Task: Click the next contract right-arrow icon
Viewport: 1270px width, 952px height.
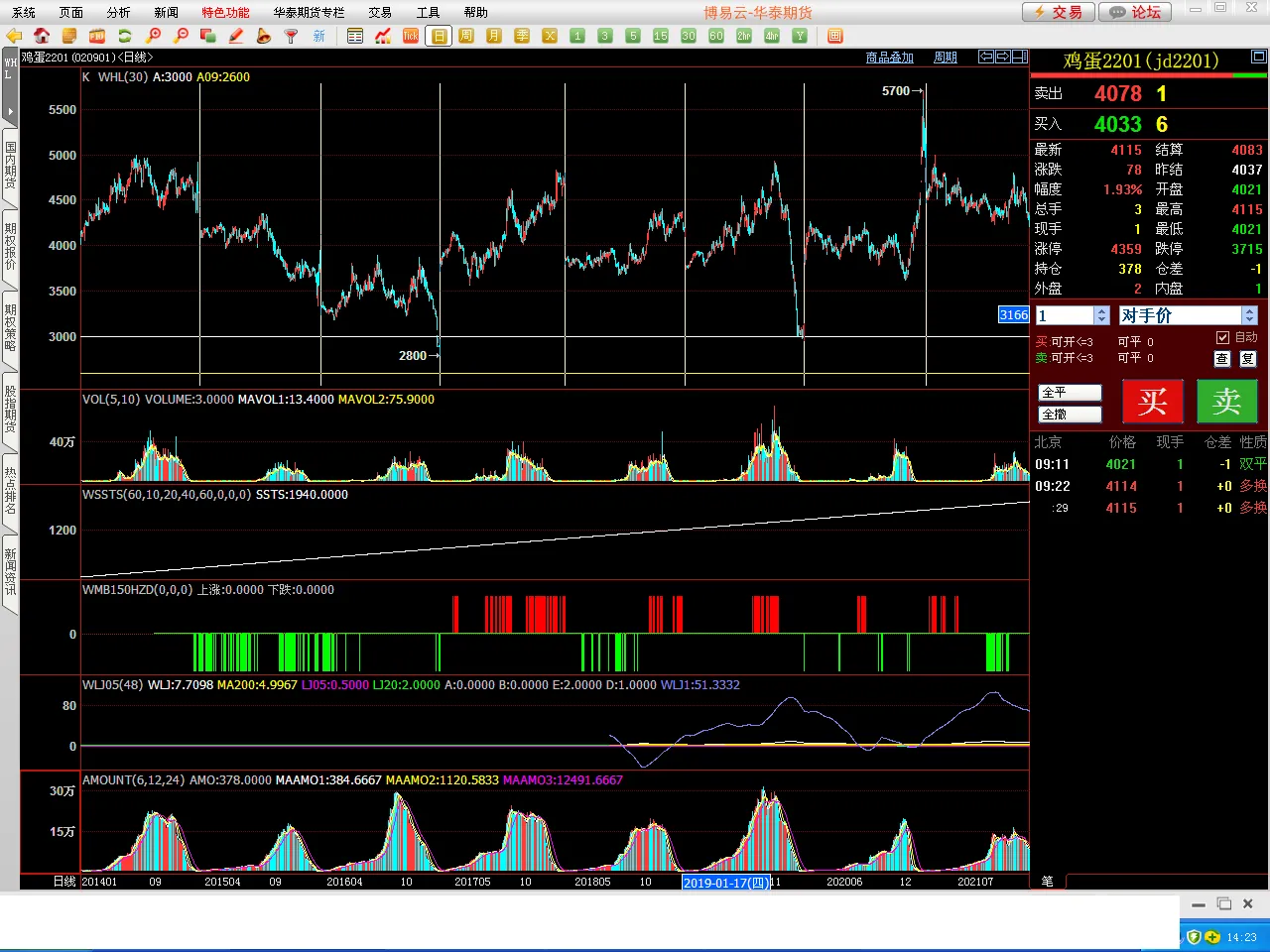Action: click(x=1002, y=58)
